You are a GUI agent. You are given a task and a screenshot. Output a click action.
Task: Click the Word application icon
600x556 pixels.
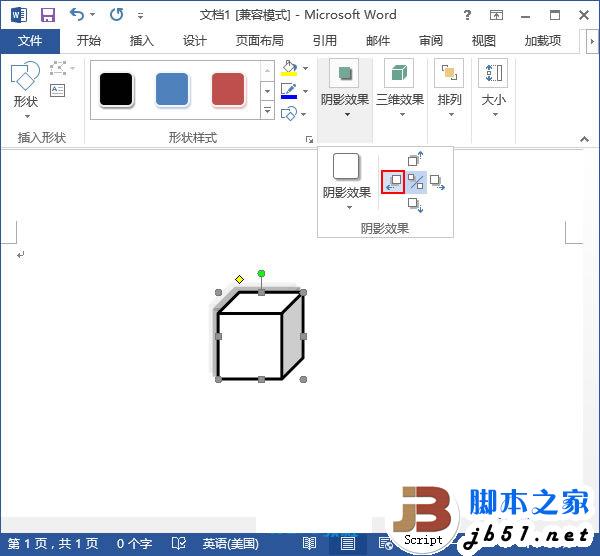(18, 15)
